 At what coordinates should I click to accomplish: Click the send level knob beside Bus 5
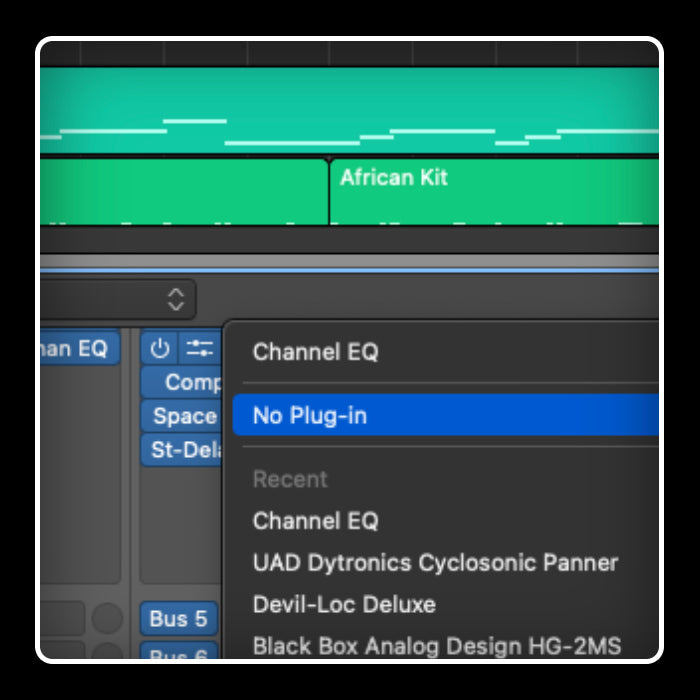pyautogui.click(x=107, y=619)
